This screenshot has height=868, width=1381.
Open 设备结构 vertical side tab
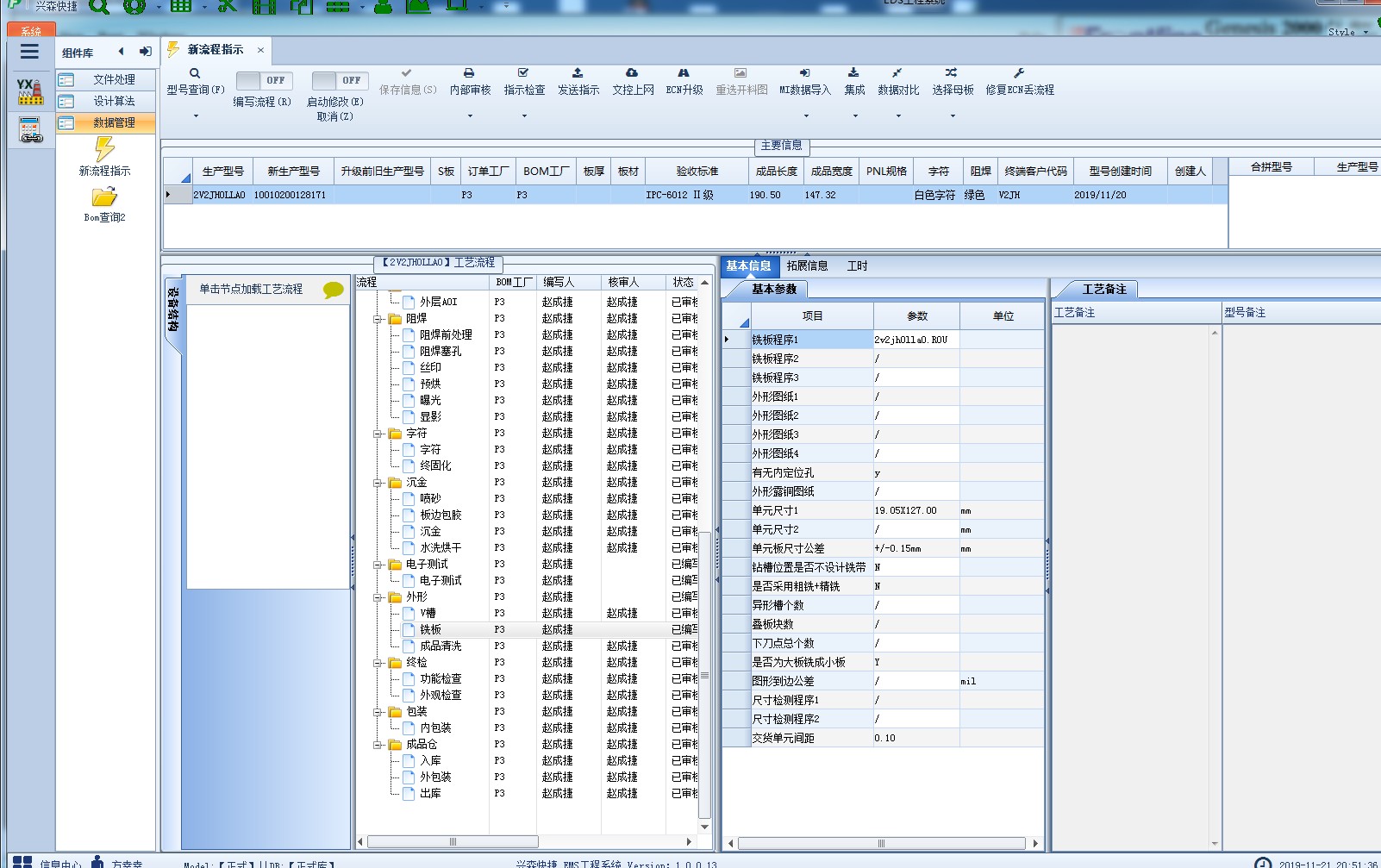(x=173, y=310)
